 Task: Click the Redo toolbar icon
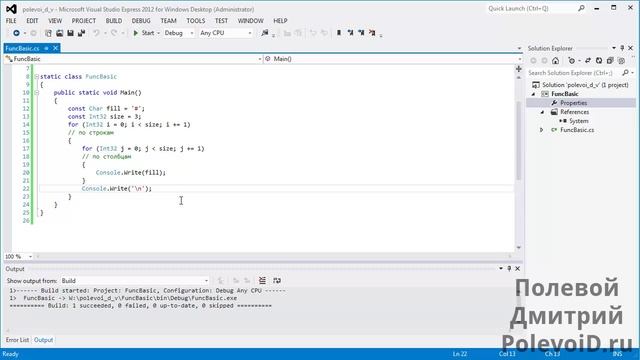(114, 33)
